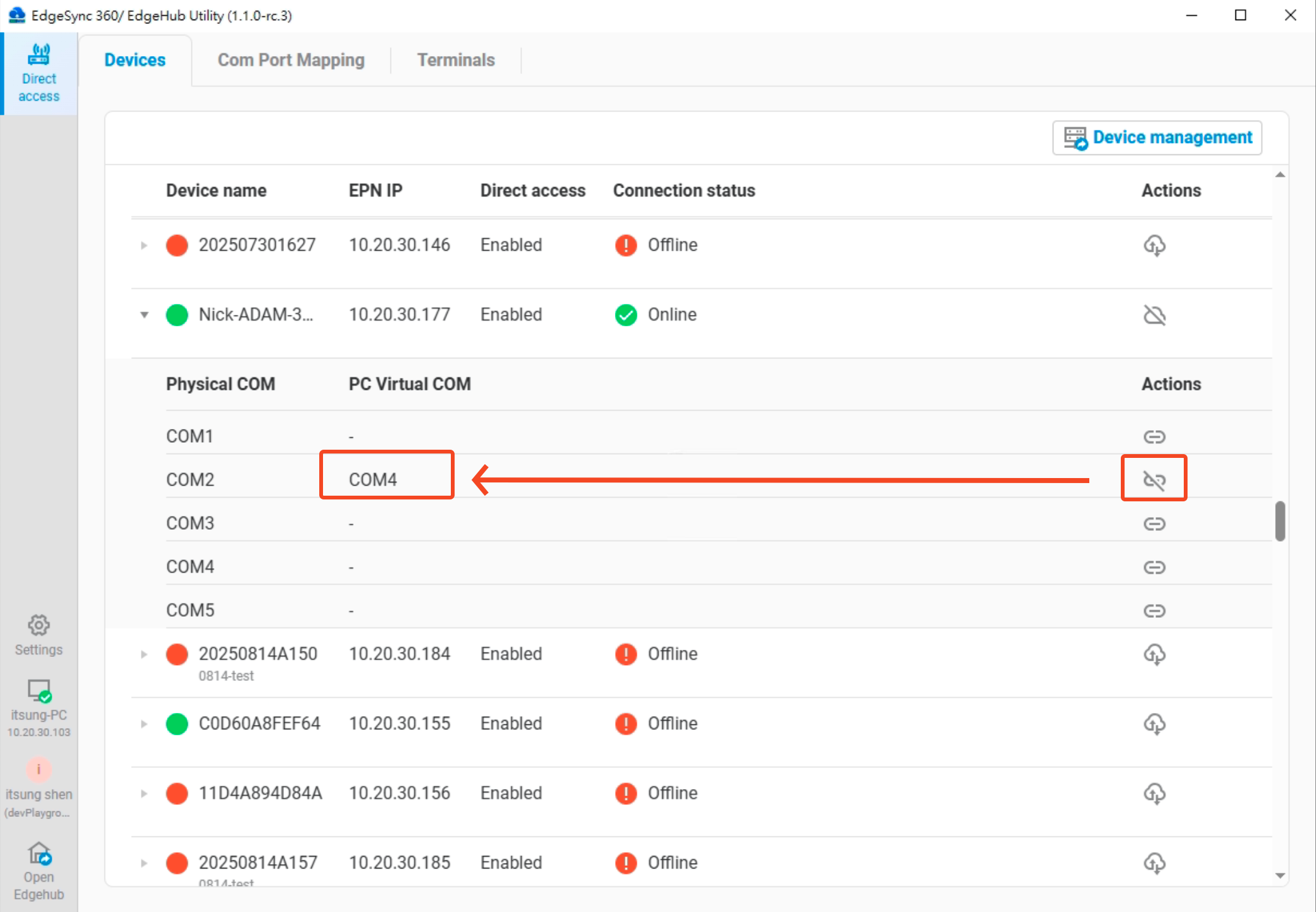The height and width of the screenshot is (912, 1316).
Task: Switch to the Com Port Mapping tab
Action: (x=291, y=59)
